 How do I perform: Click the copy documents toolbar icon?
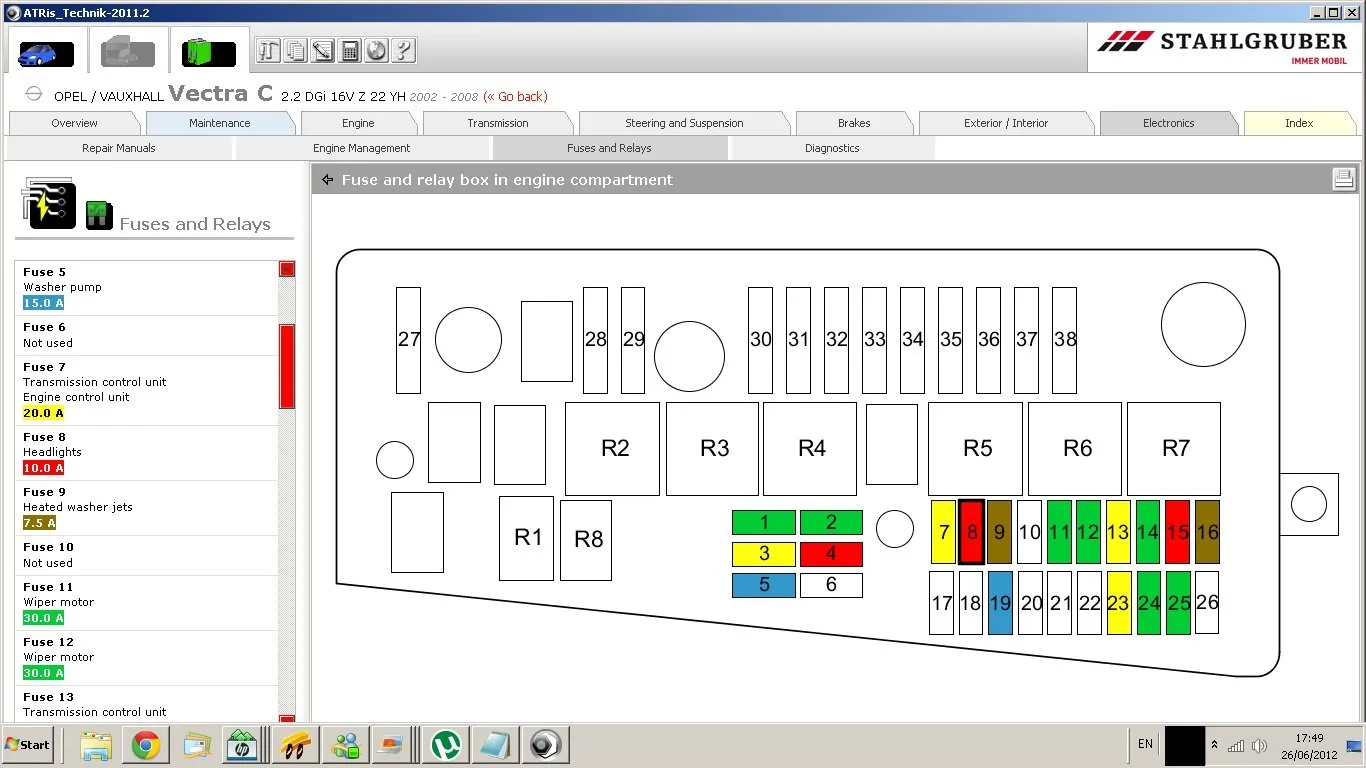(x=295, y=50)
